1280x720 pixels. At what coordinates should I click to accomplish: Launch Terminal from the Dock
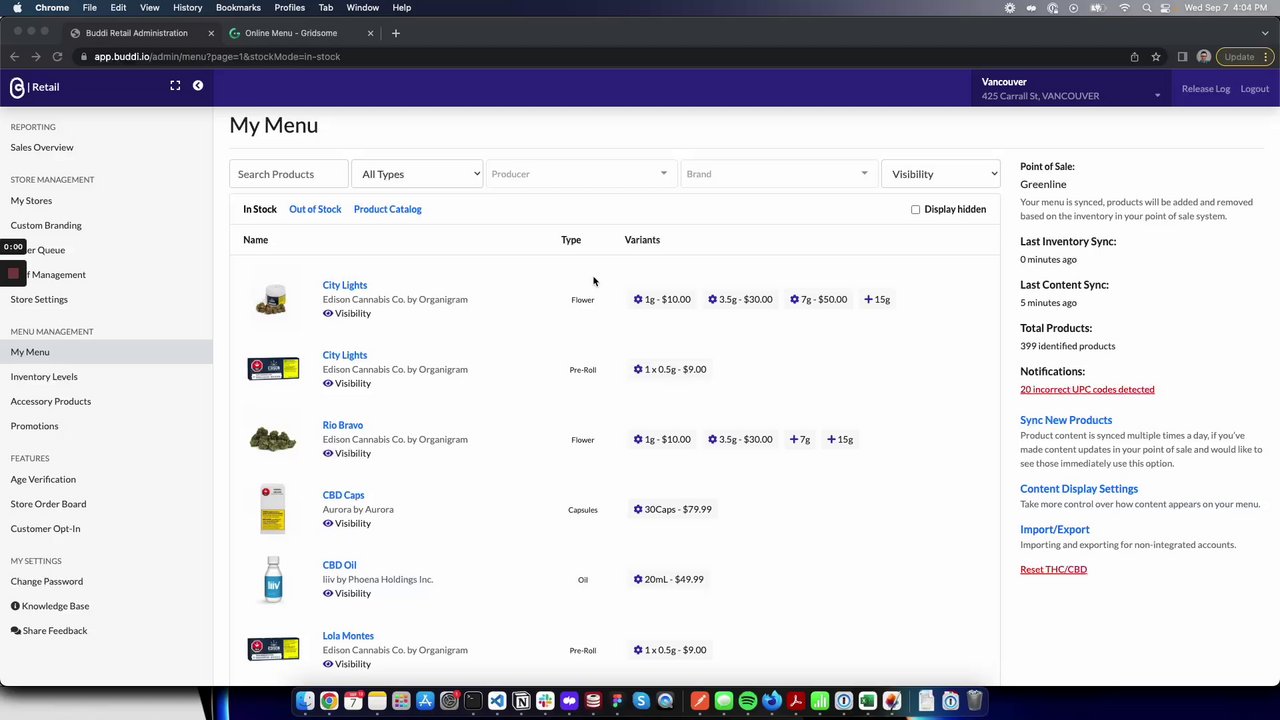(473, 701)
